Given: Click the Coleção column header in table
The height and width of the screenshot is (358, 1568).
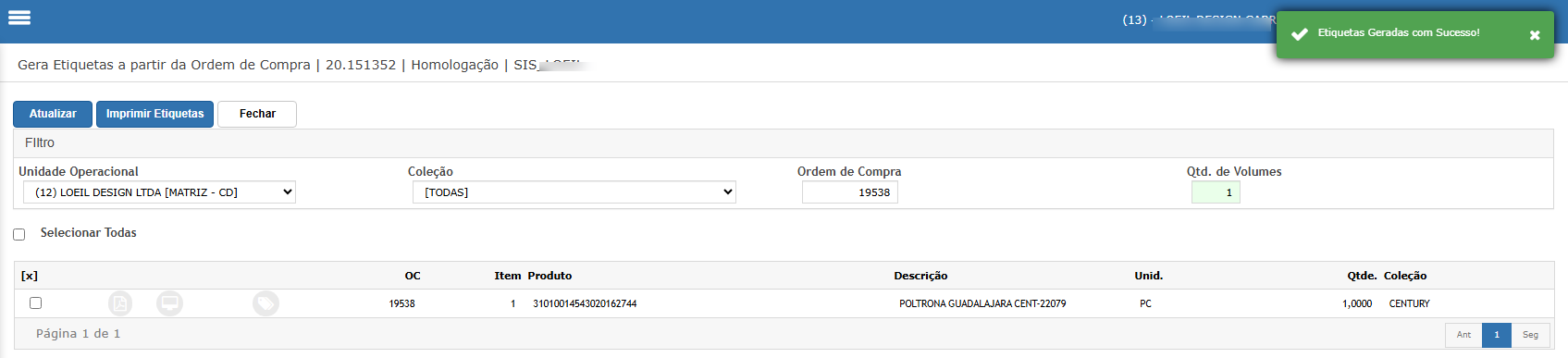Looking at the screenshot, I should [1405, 276].
